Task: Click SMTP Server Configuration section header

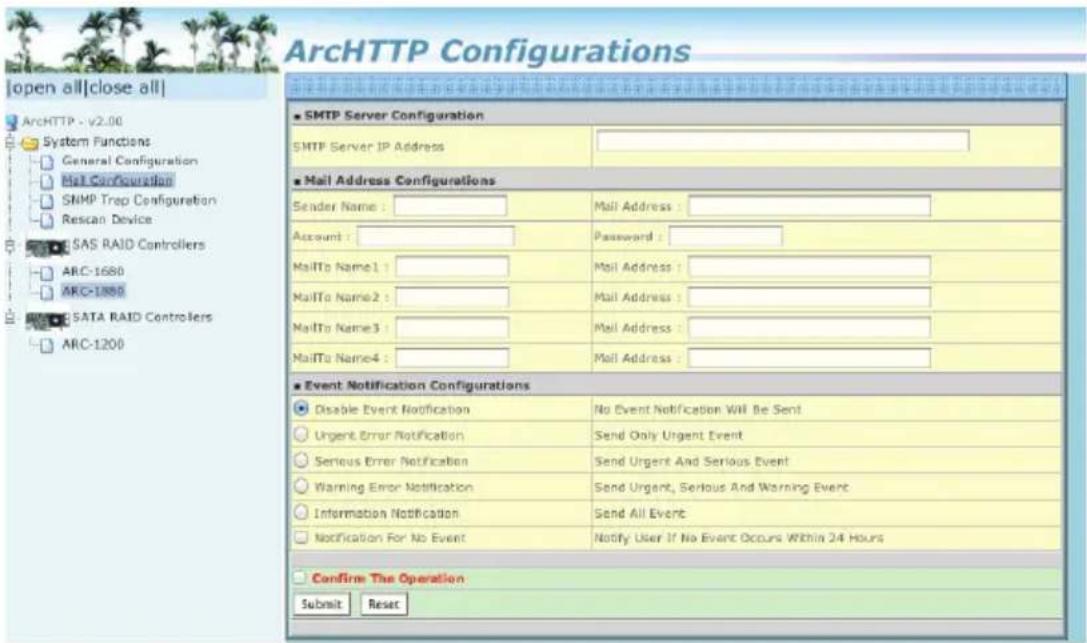Action: coord(394,115)
